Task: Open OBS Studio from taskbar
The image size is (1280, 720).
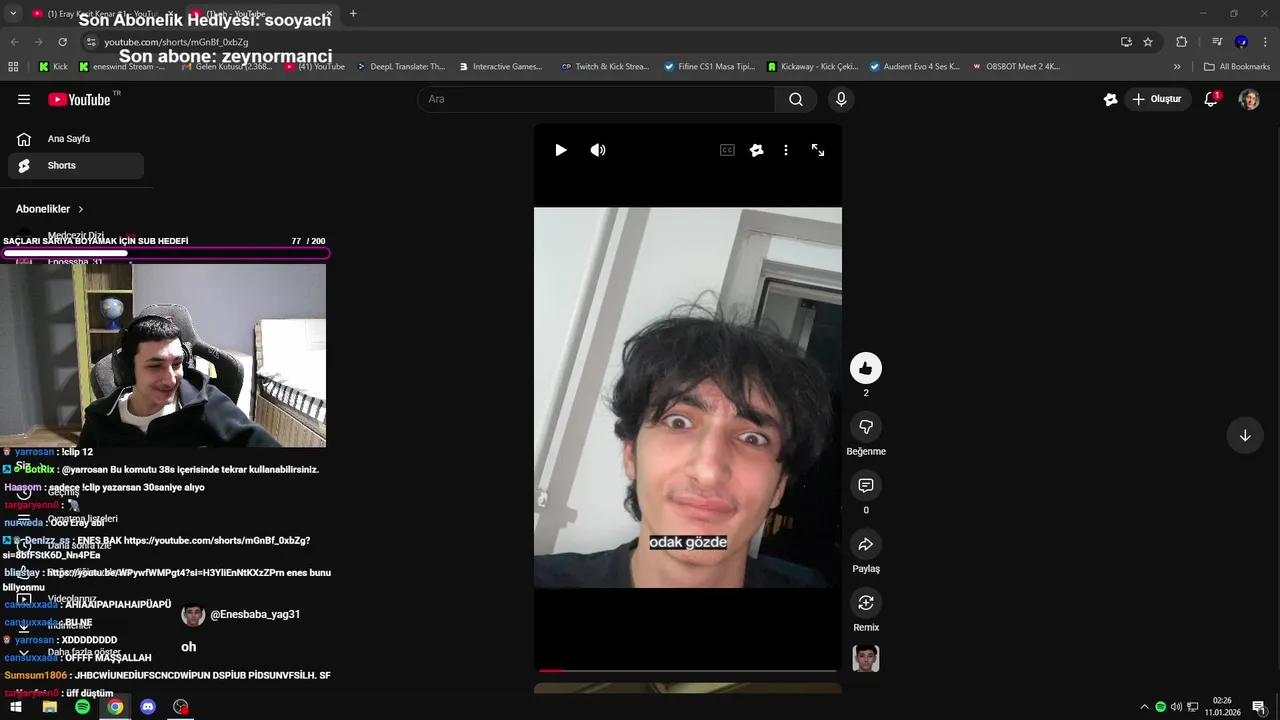Action: 181,707
